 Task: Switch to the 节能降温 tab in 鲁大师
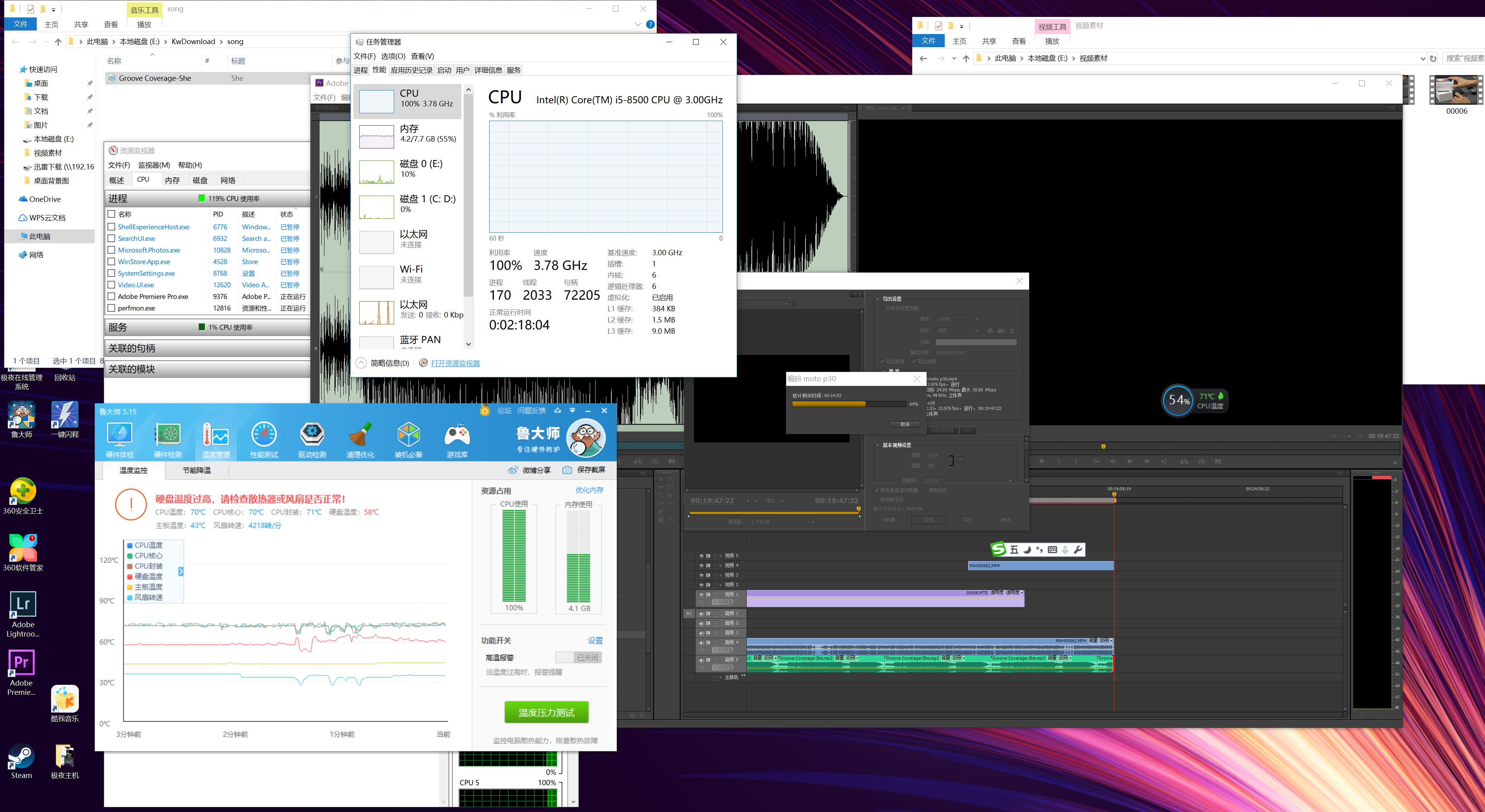point(196,470)
